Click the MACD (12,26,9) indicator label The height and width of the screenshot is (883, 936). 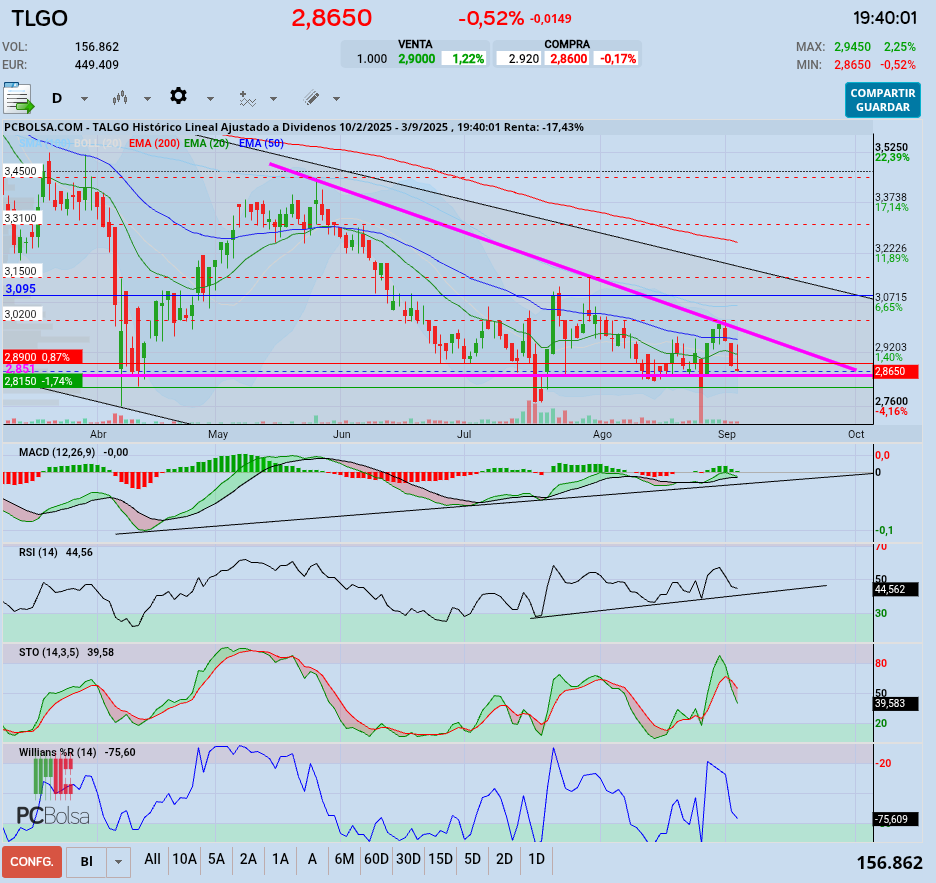(x=57, y=453)
